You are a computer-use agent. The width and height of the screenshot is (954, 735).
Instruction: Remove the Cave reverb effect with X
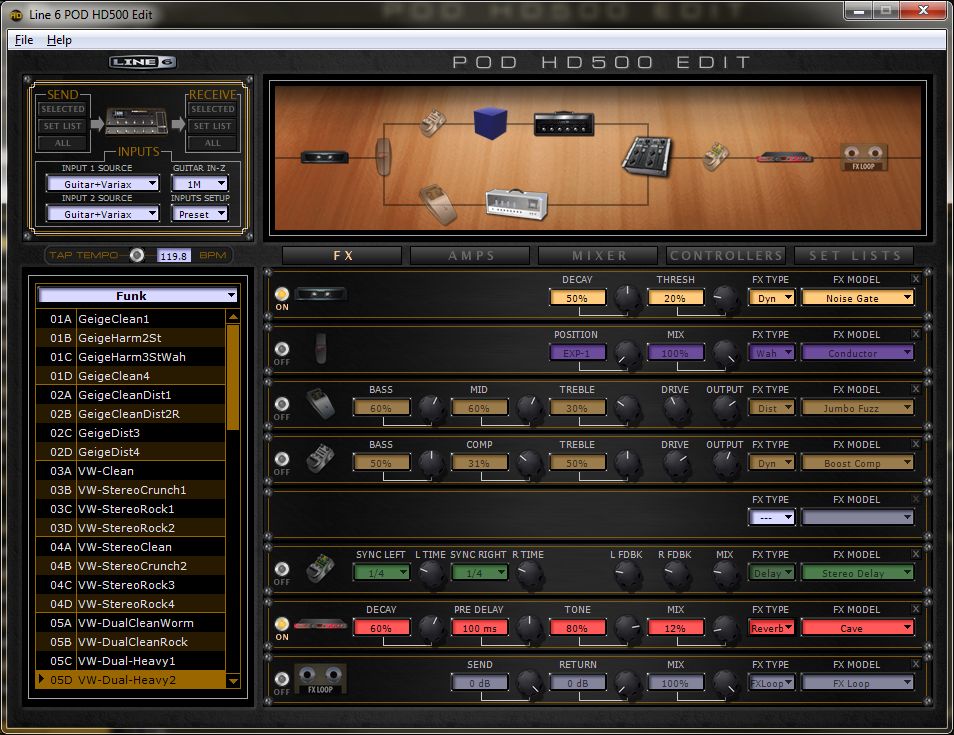(916, 609)
